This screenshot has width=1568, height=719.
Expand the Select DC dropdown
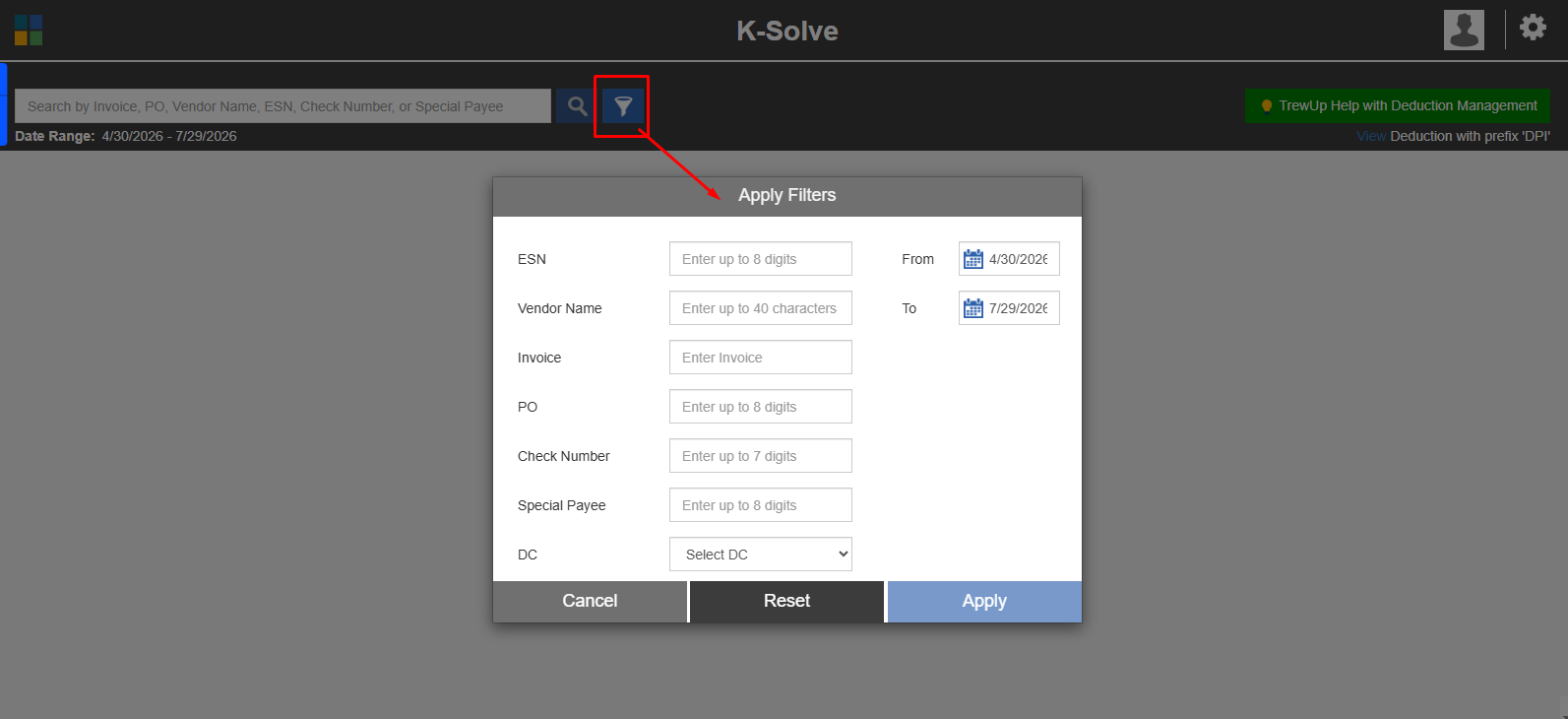[761, 555]
